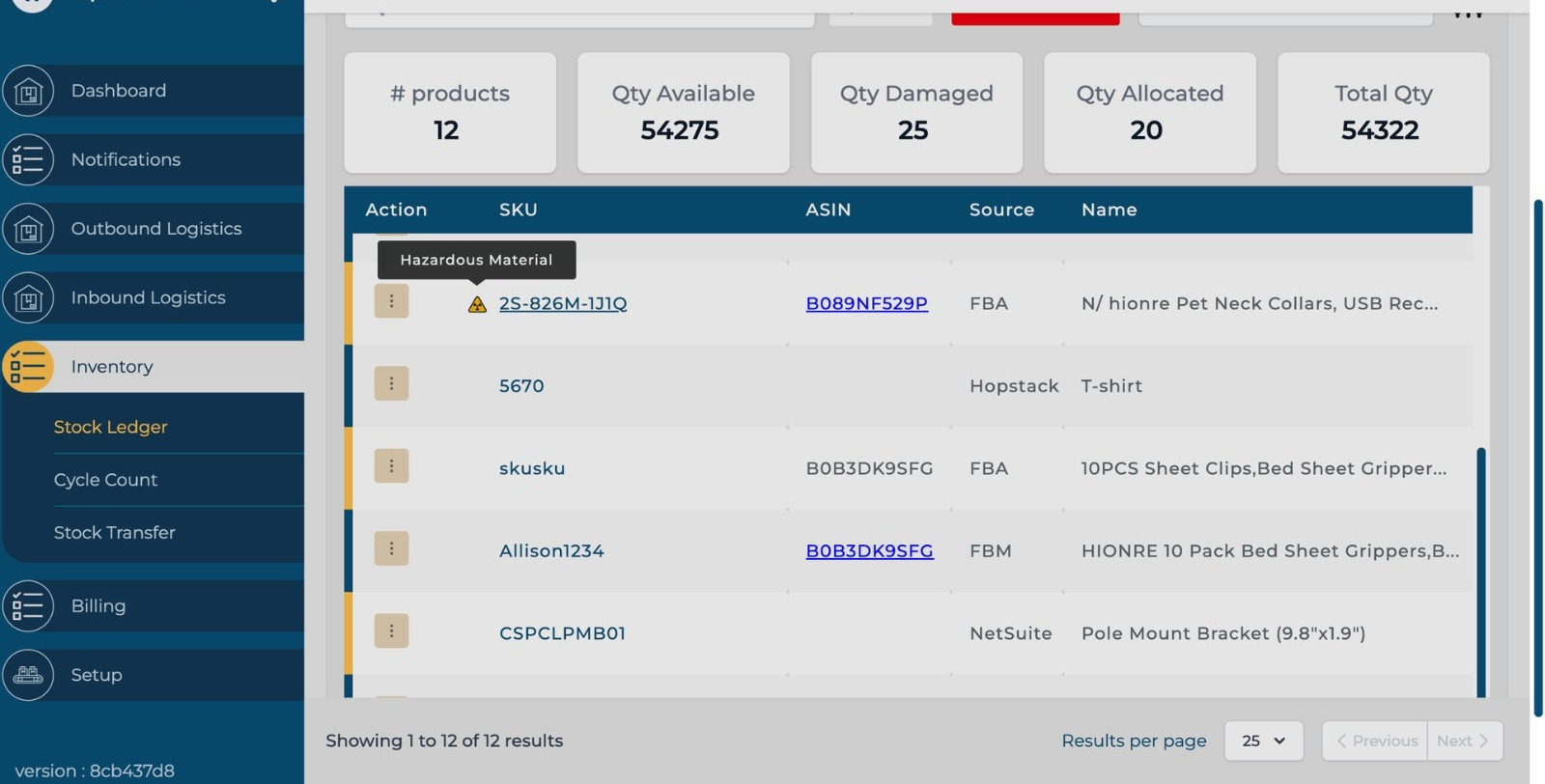Click the Dashboard sidebar icon
Screen dimensions: 1545x784
click(x=28, y=92)
